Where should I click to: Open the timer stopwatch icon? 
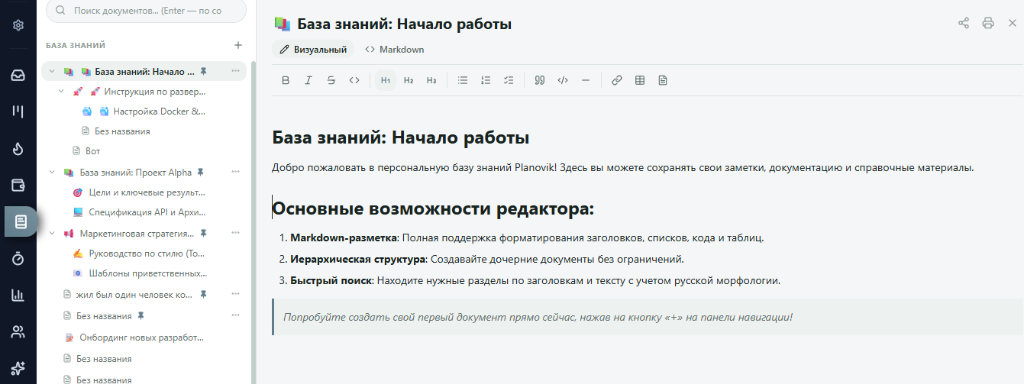point(18,259)
